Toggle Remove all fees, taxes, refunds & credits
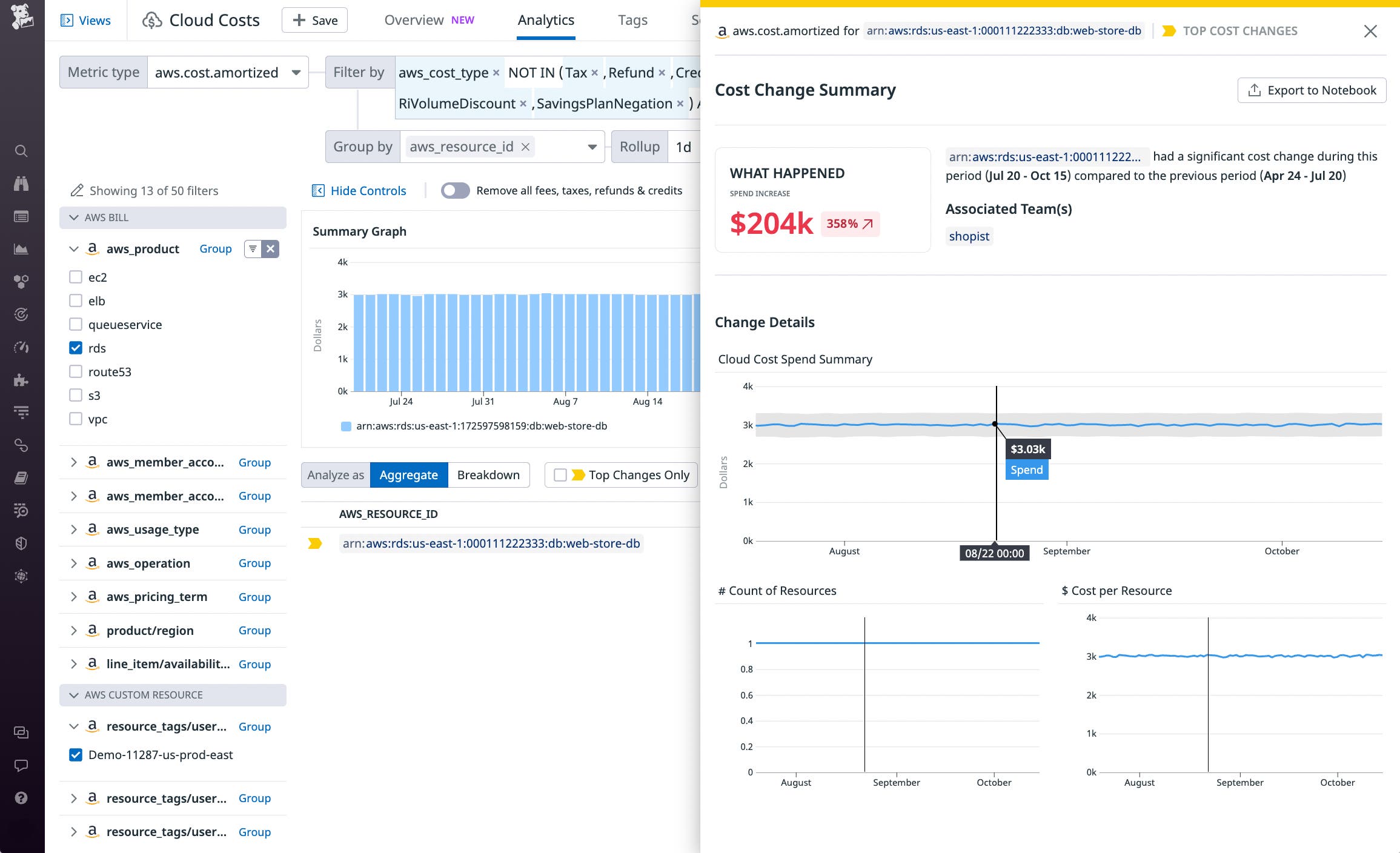The height and width of the screenshot is (853, 1400). (x=454, y=190)
